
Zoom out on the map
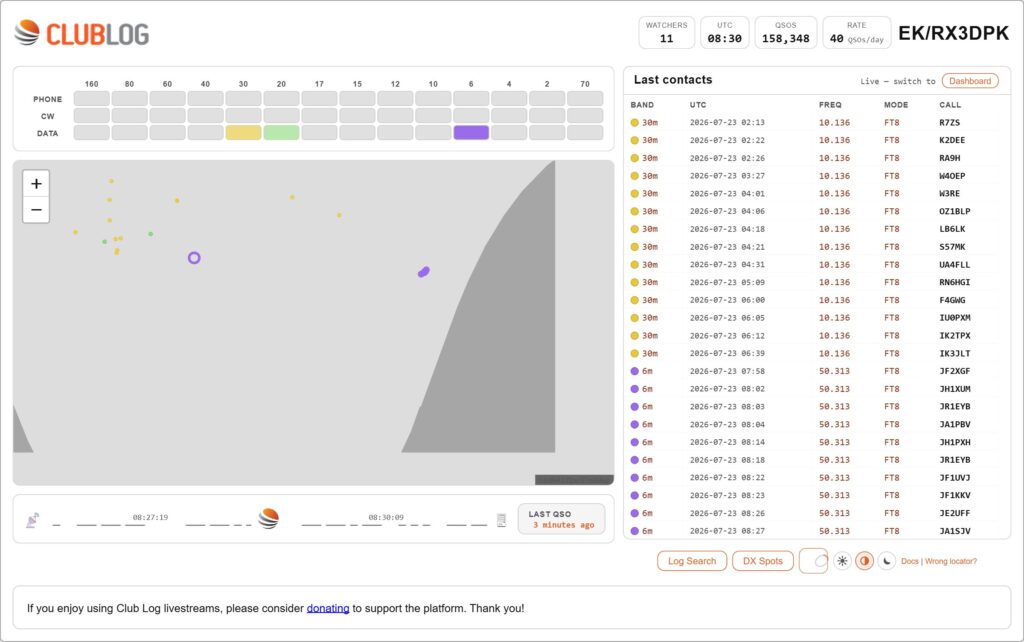[36, 210]
